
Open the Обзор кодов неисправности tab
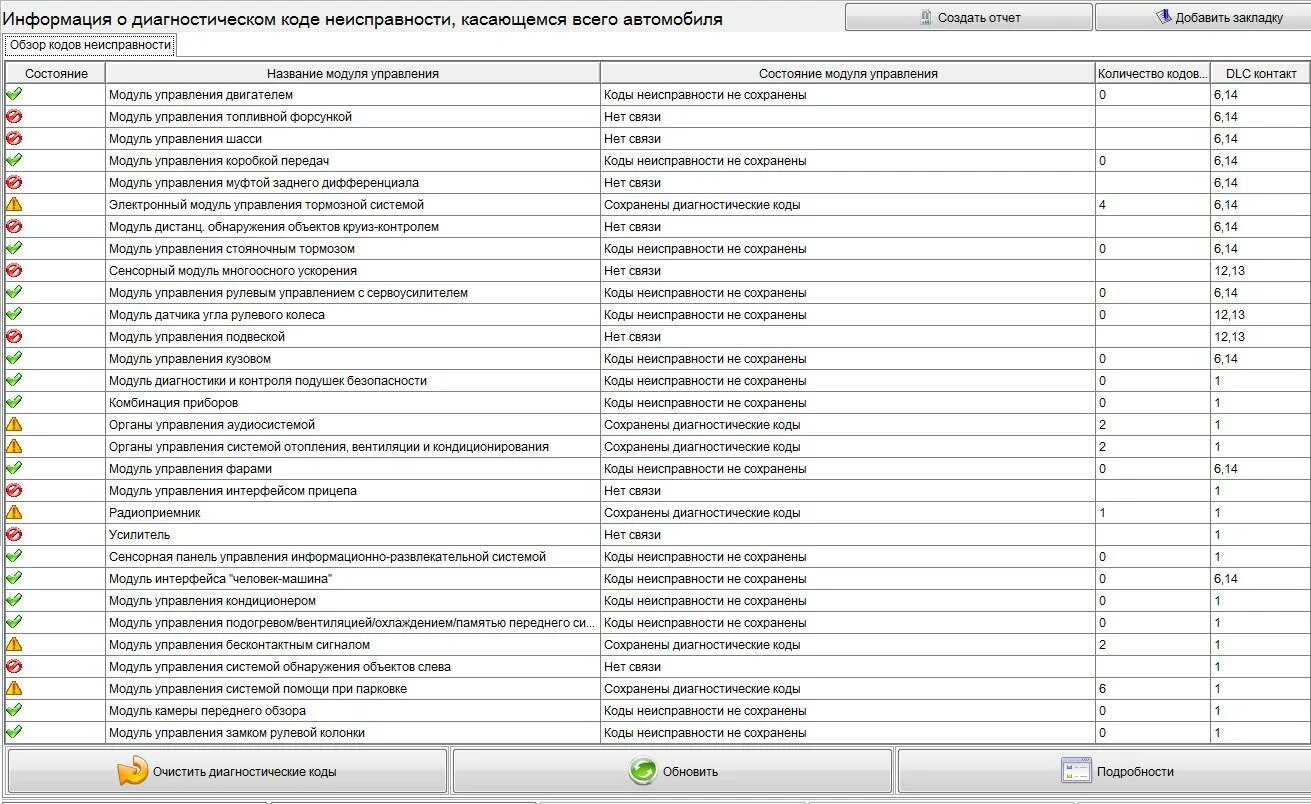click(x=91, y=46)
